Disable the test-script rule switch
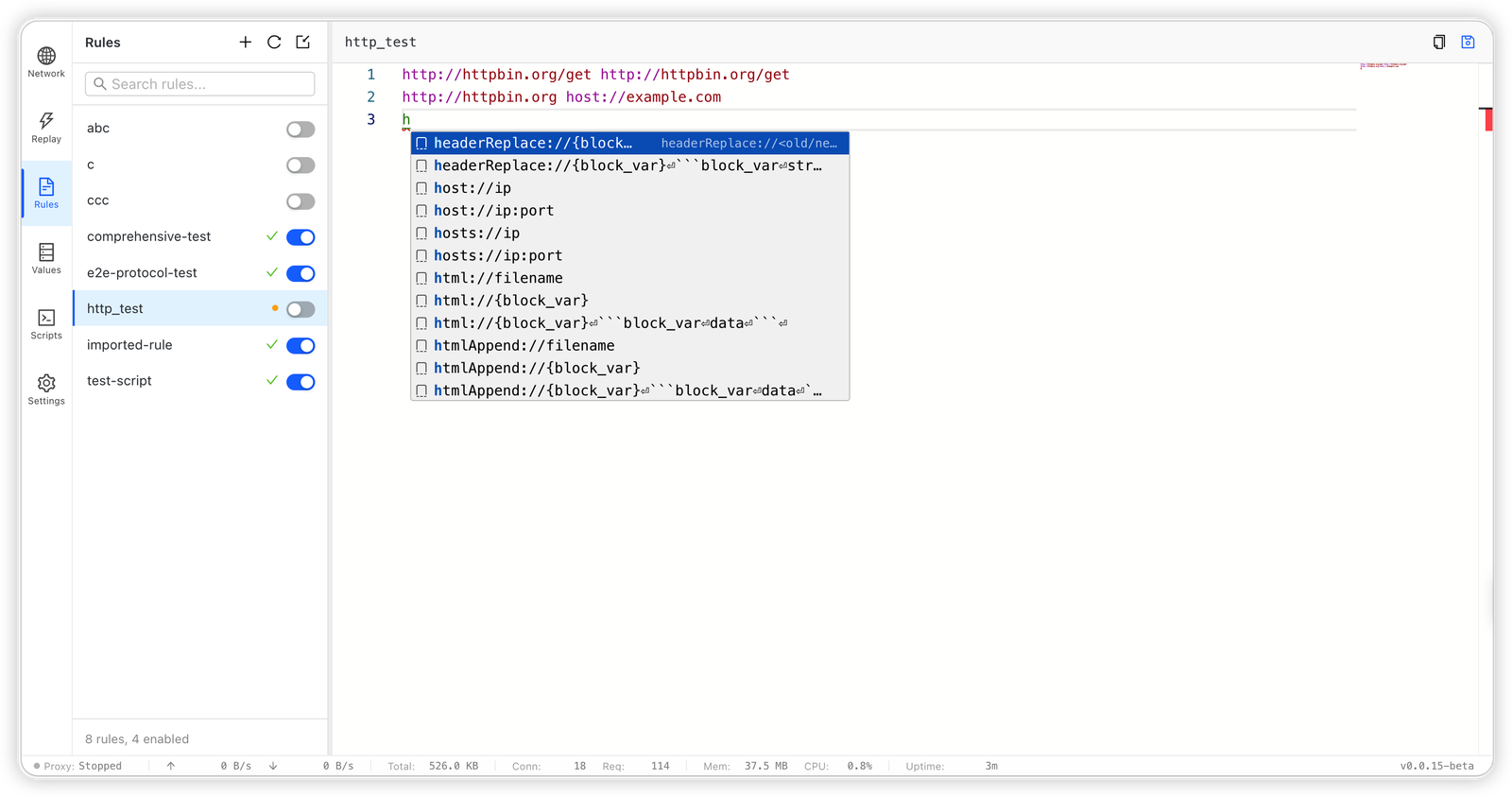 tap(301, 382)
